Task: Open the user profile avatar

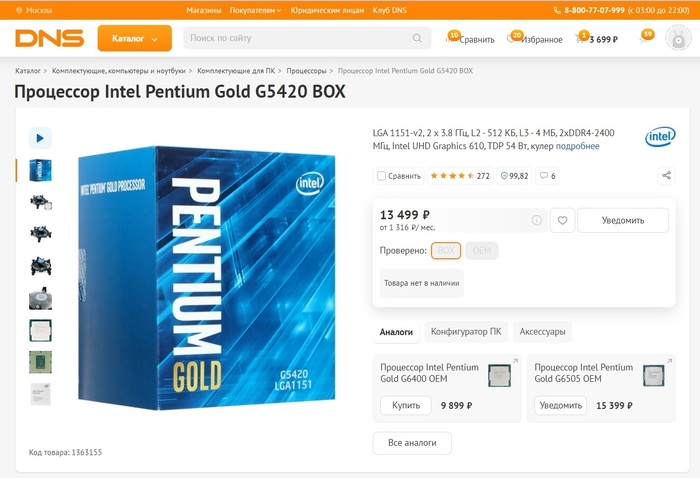Action: pos(678,42)
